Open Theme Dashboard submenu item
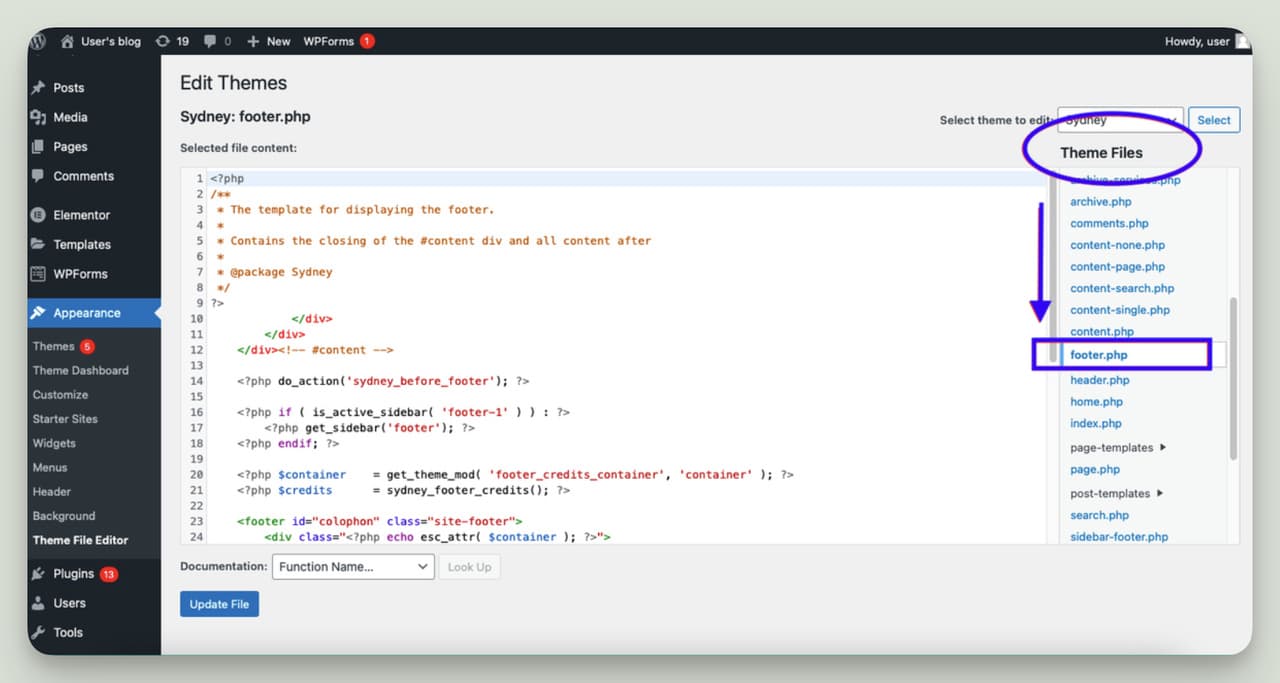This screenshot has height=683, width=1280. coord(80,370)
